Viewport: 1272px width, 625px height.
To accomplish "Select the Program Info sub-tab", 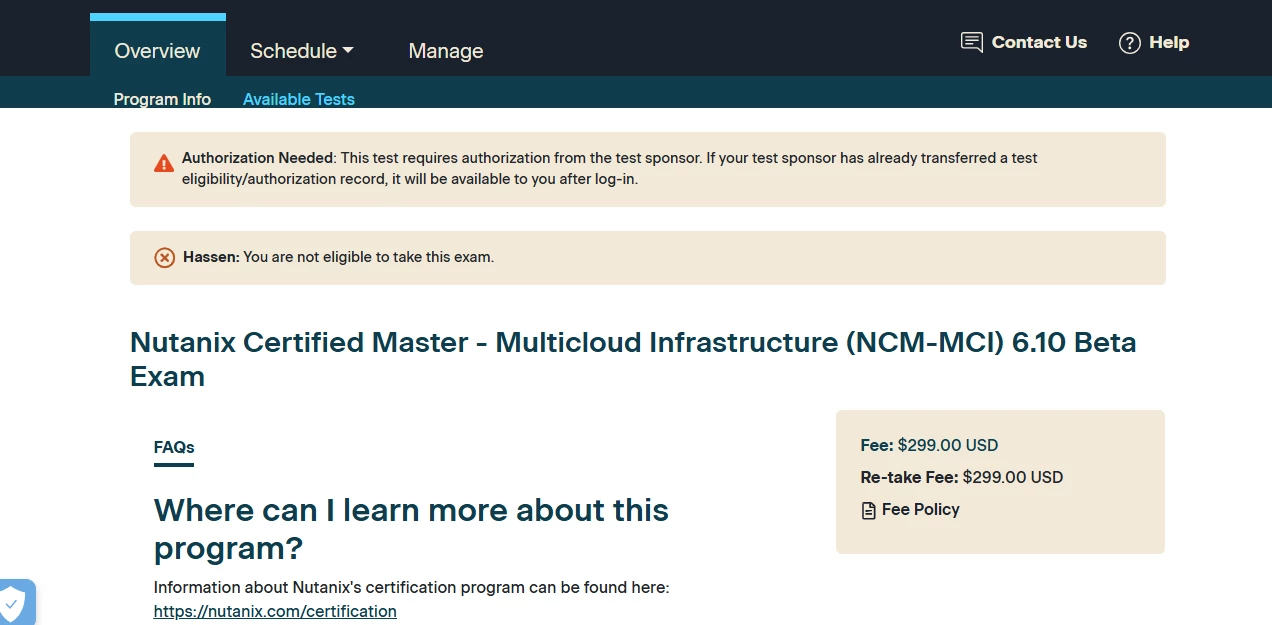I will click(x=162, y=99).
